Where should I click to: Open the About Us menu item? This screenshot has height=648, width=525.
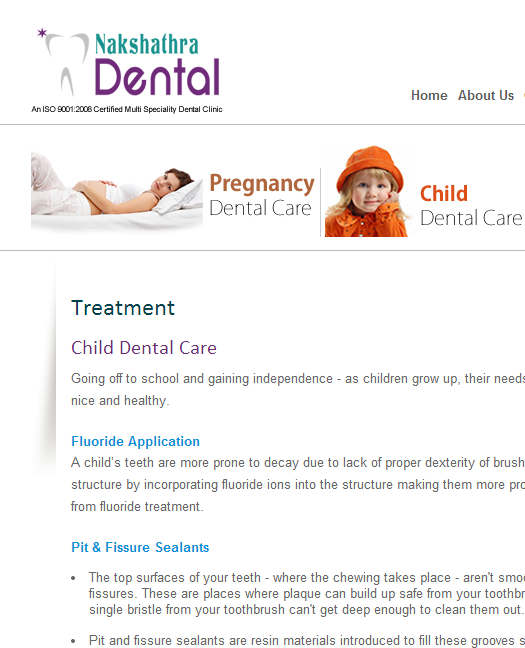[486, 95]
